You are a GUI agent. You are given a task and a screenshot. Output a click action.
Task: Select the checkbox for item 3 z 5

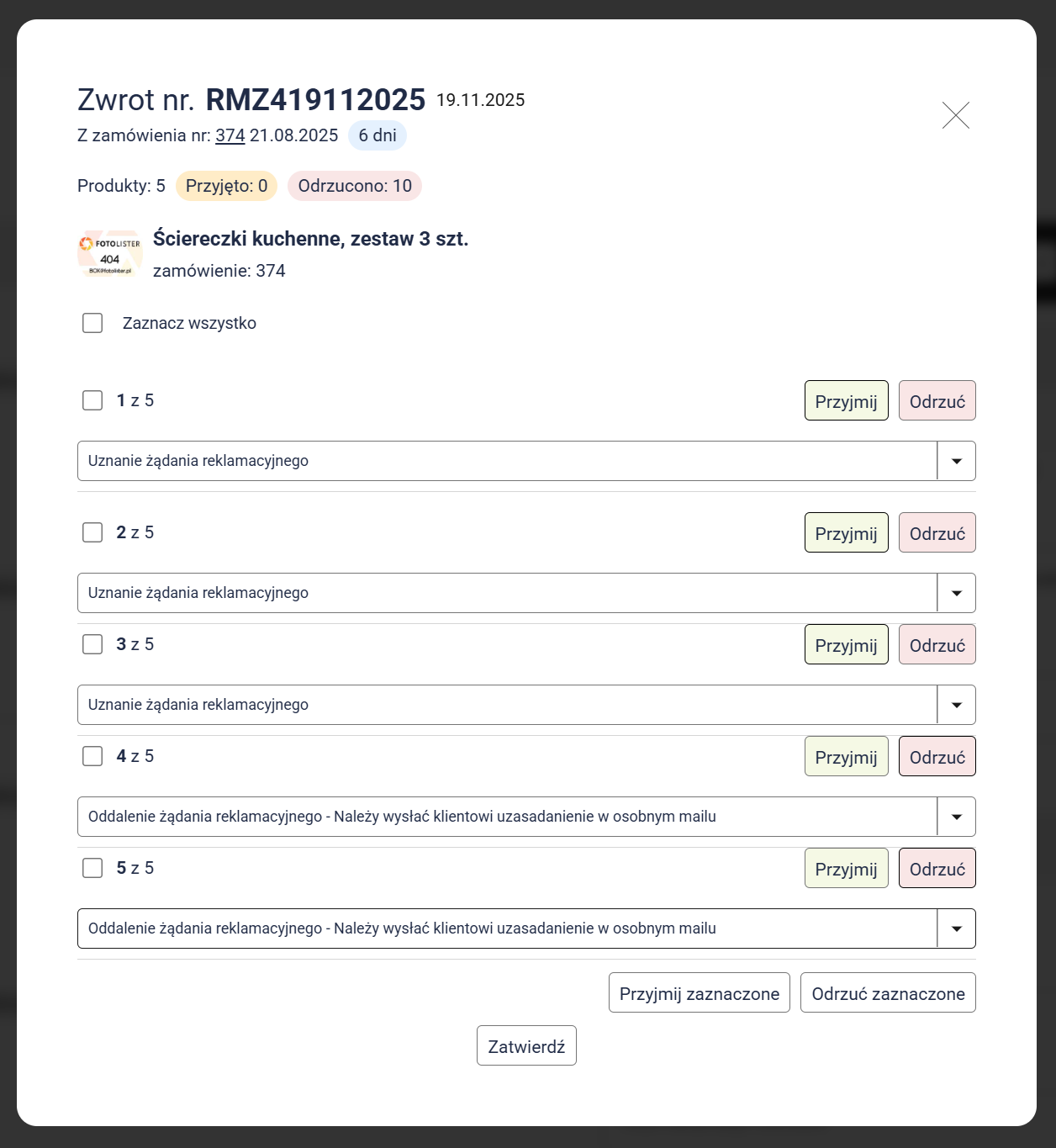[92, 644]
